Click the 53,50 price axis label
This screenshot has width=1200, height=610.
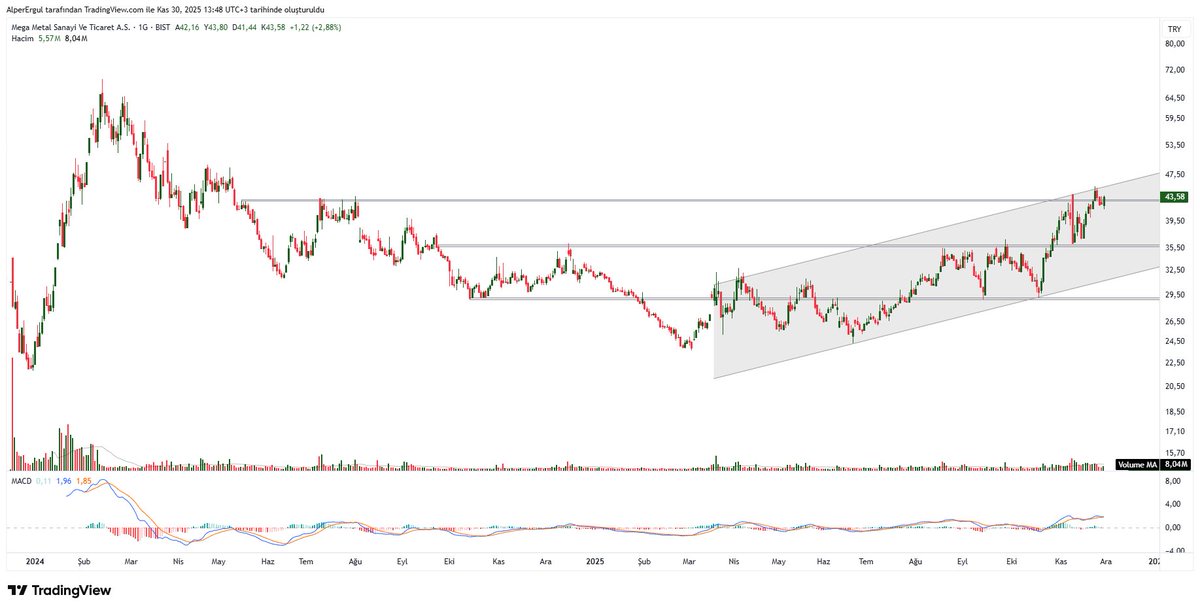point(1174,145)
